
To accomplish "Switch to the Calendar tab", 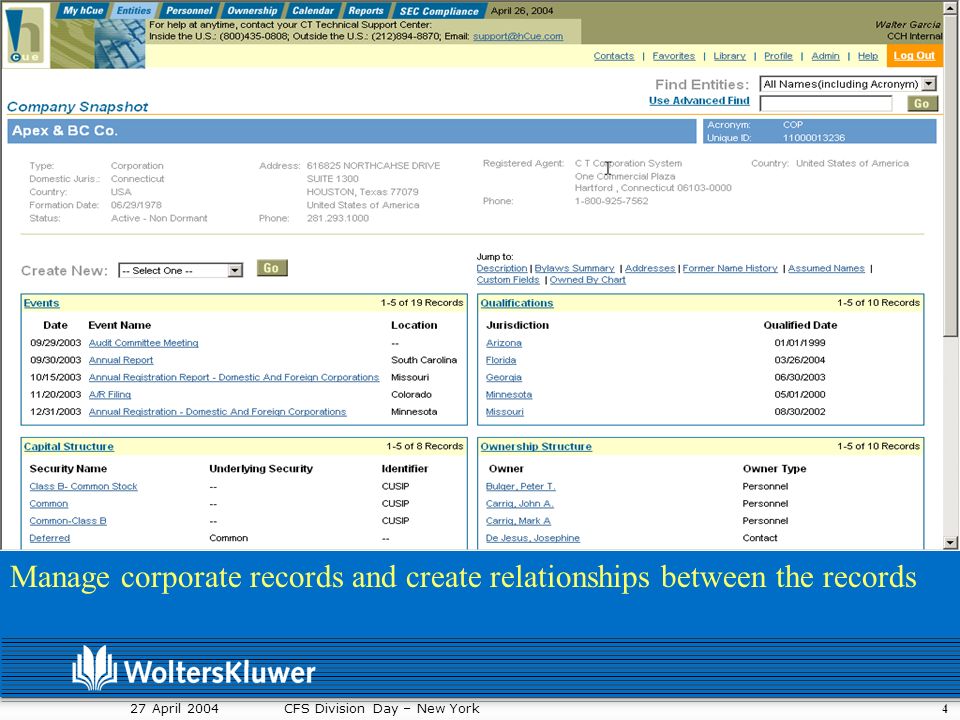I will click(x=312, y=10).
